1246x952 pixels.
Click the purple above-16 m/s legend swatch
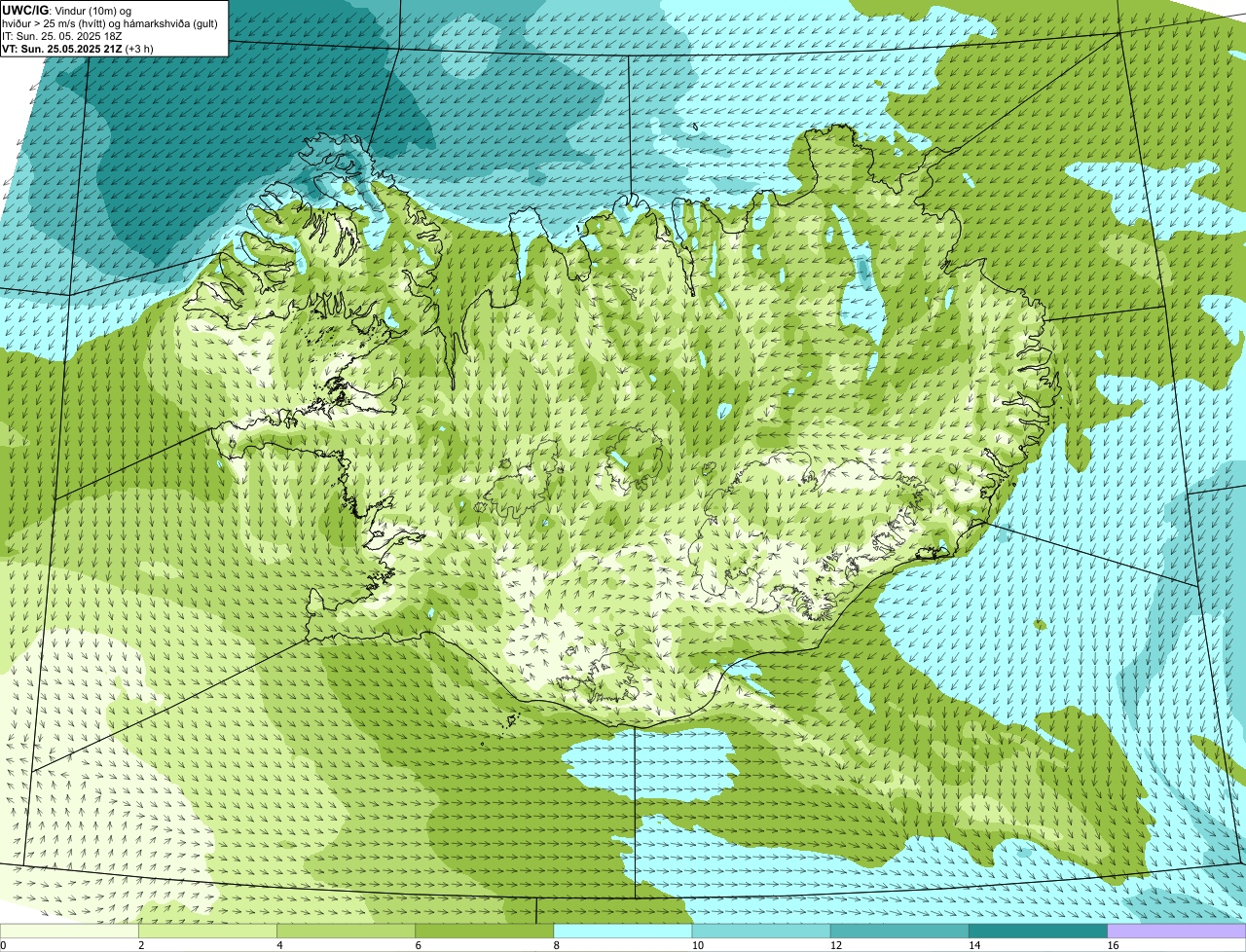tap(1177, 931)
